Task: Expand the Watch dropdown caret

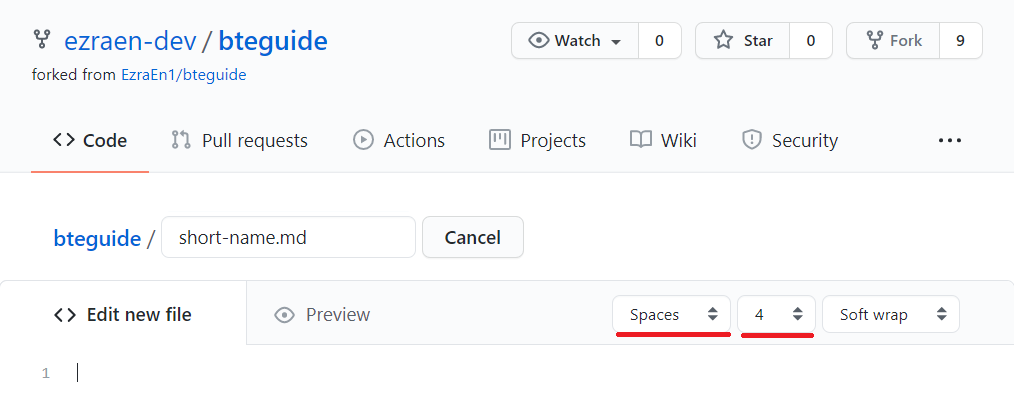Action: [616, 42]
